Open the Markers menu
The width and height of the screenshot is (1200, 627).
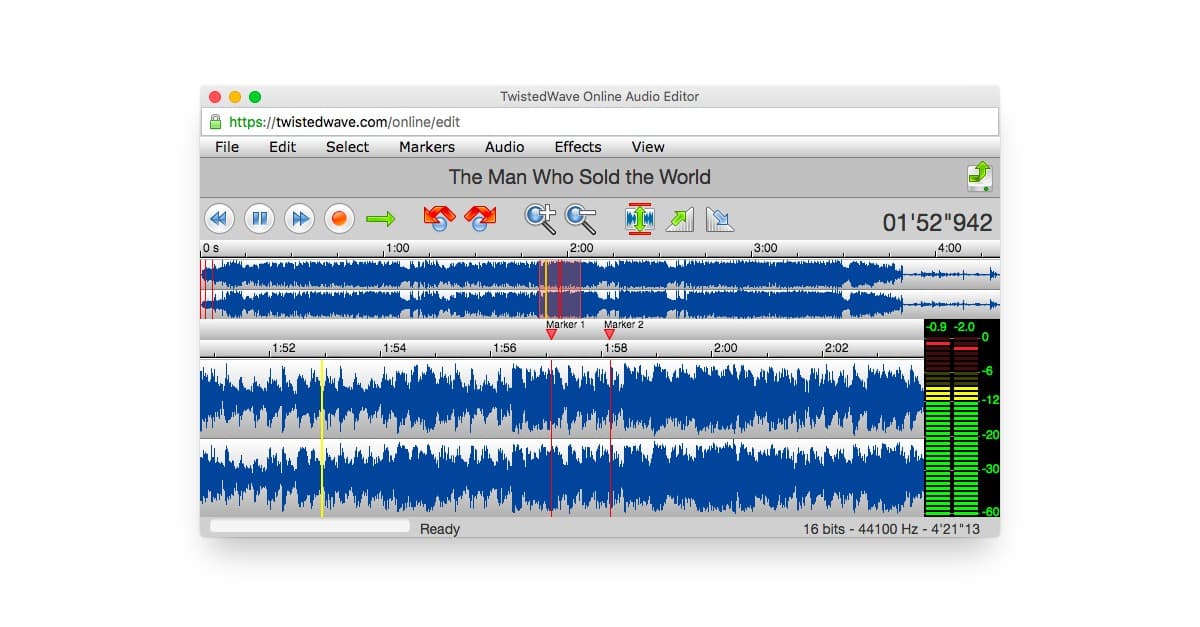427,147
